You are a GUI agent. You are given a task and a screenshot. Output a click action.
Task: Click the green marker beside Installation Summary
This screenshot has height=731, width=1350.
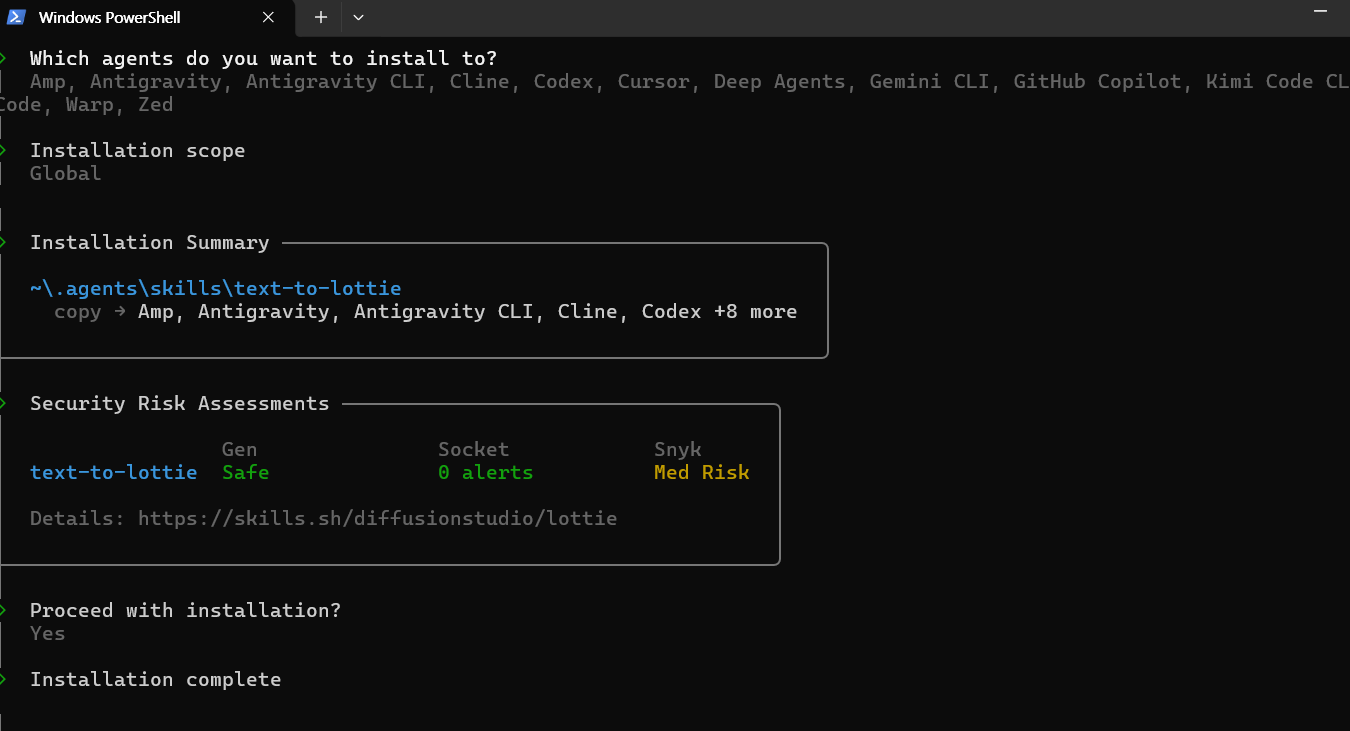coord(4,242)
